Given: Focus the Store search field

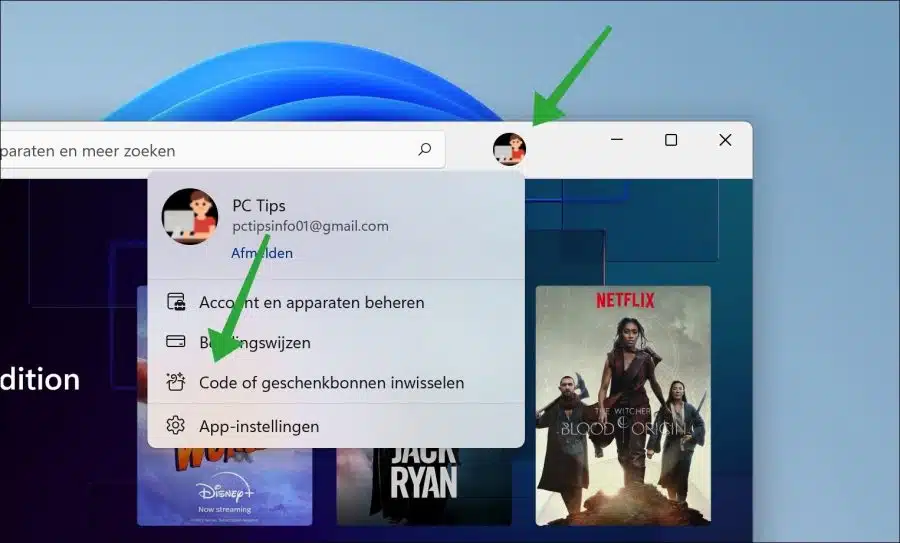Looking at the screenshot, I should [222, 150].
